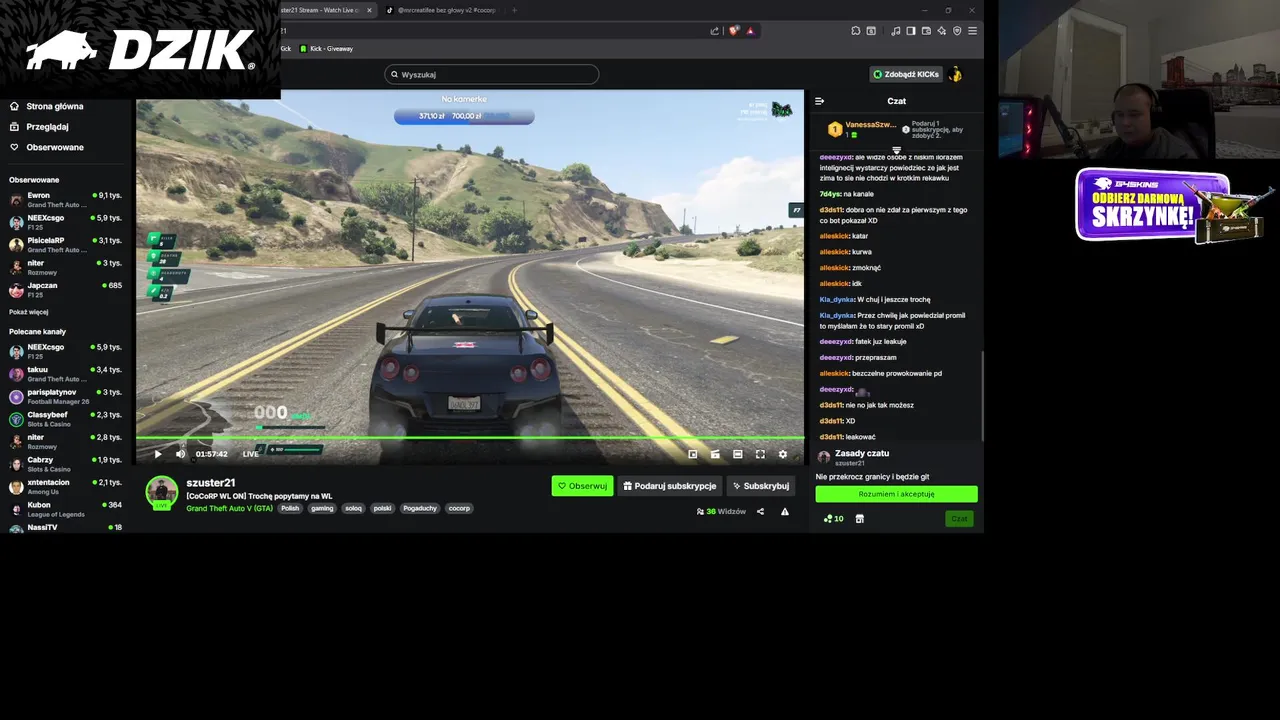The width and height of the screenshot is (1280, 720).
Task: Open parisplatynov recommended channel
Action: 65,396
